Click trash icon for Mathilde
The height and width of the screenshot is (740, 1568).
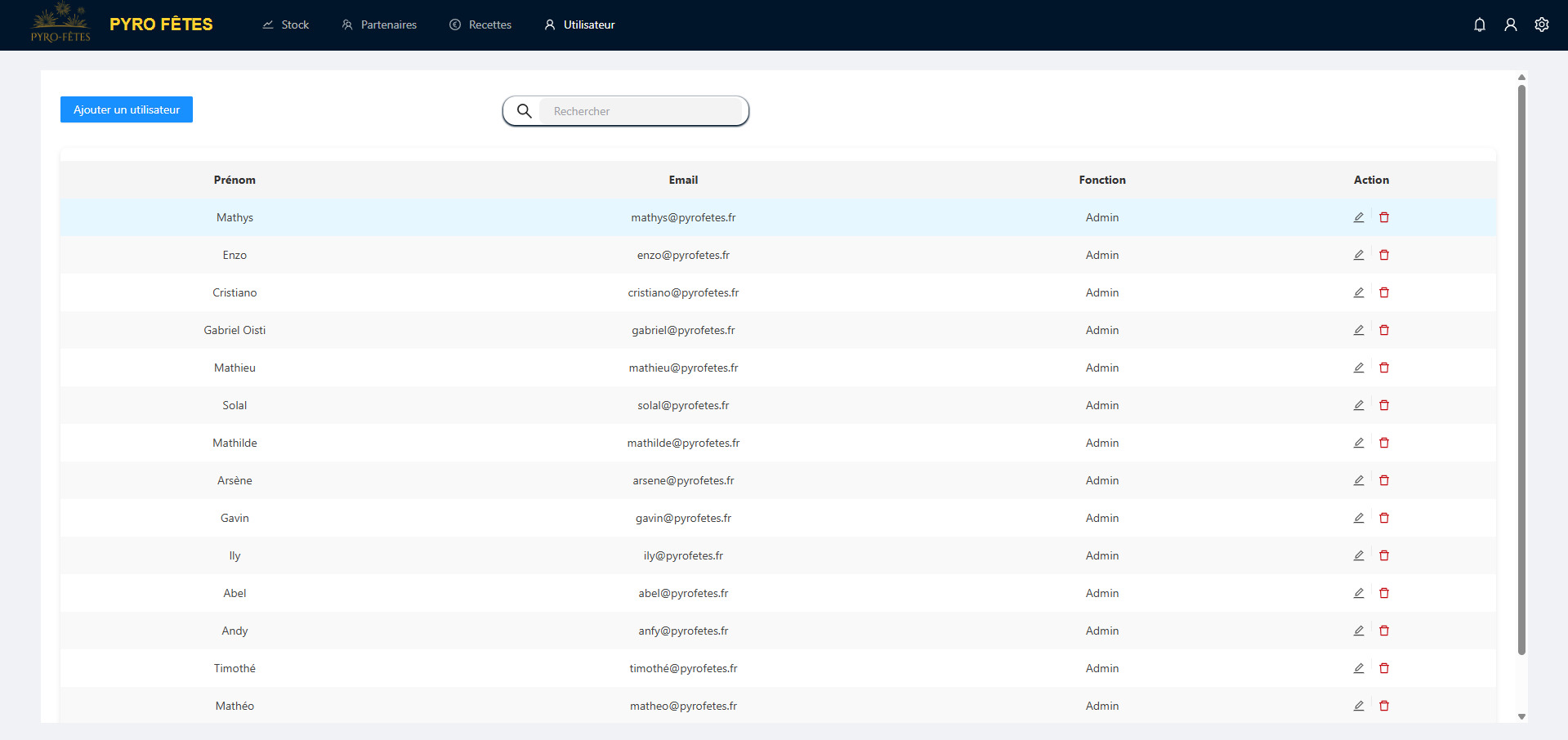pos(1383,443)
